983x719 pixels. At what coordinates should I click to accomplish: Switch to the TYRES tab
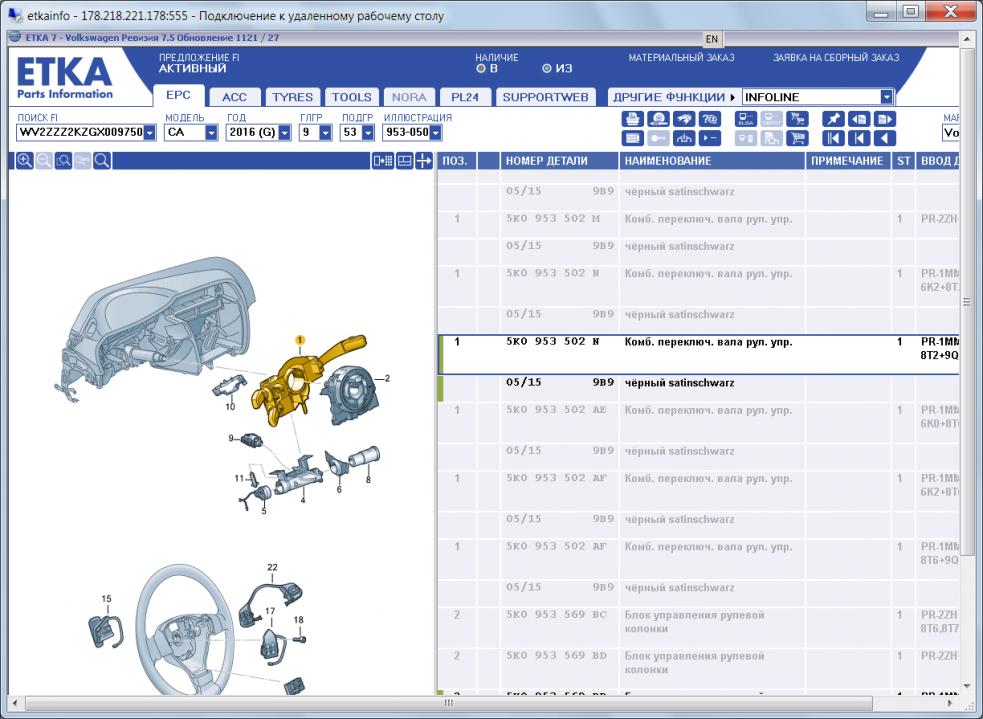(292, 97)
